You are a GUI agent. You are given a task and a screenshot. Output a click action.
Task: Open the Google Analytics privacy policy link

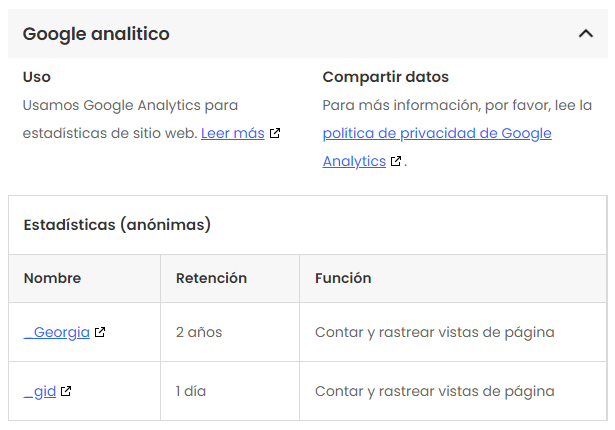click(436, 133)
